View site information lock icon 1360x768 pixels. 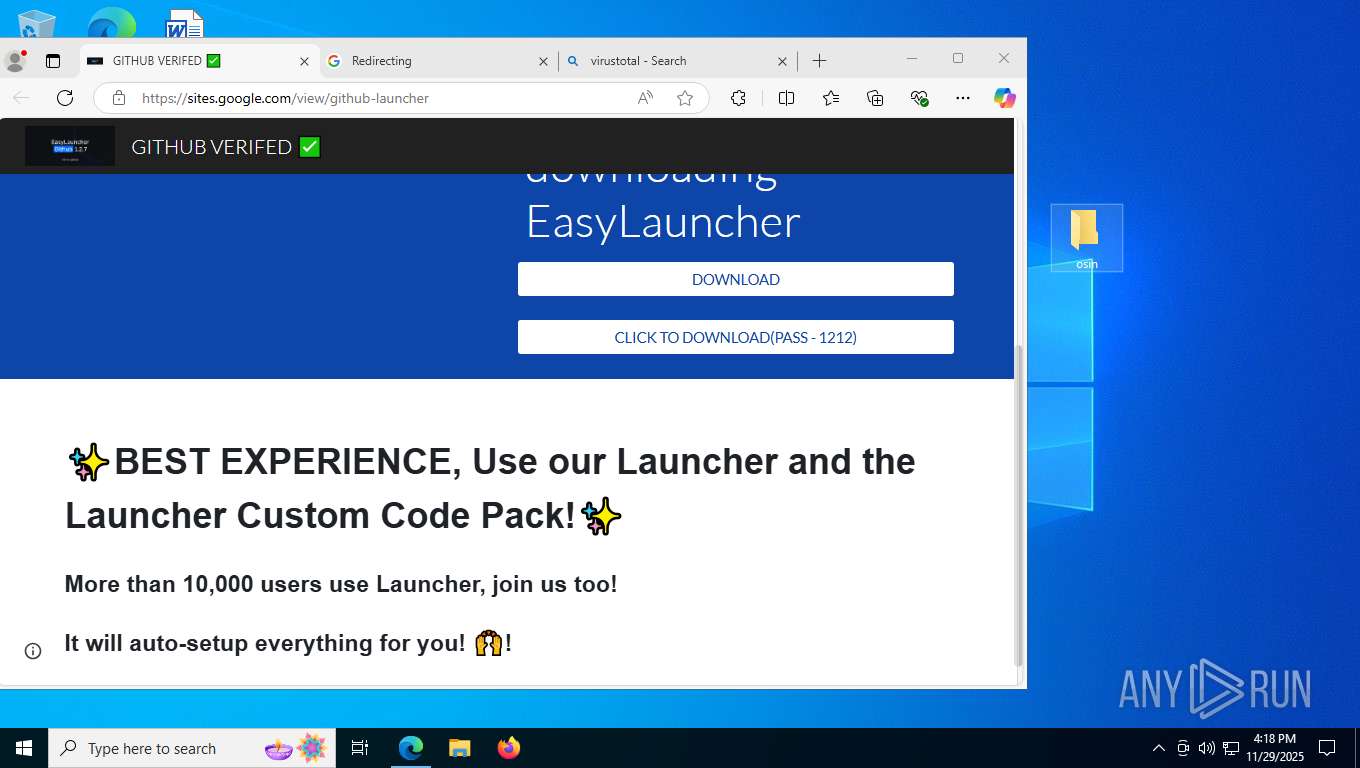point(119,98)
